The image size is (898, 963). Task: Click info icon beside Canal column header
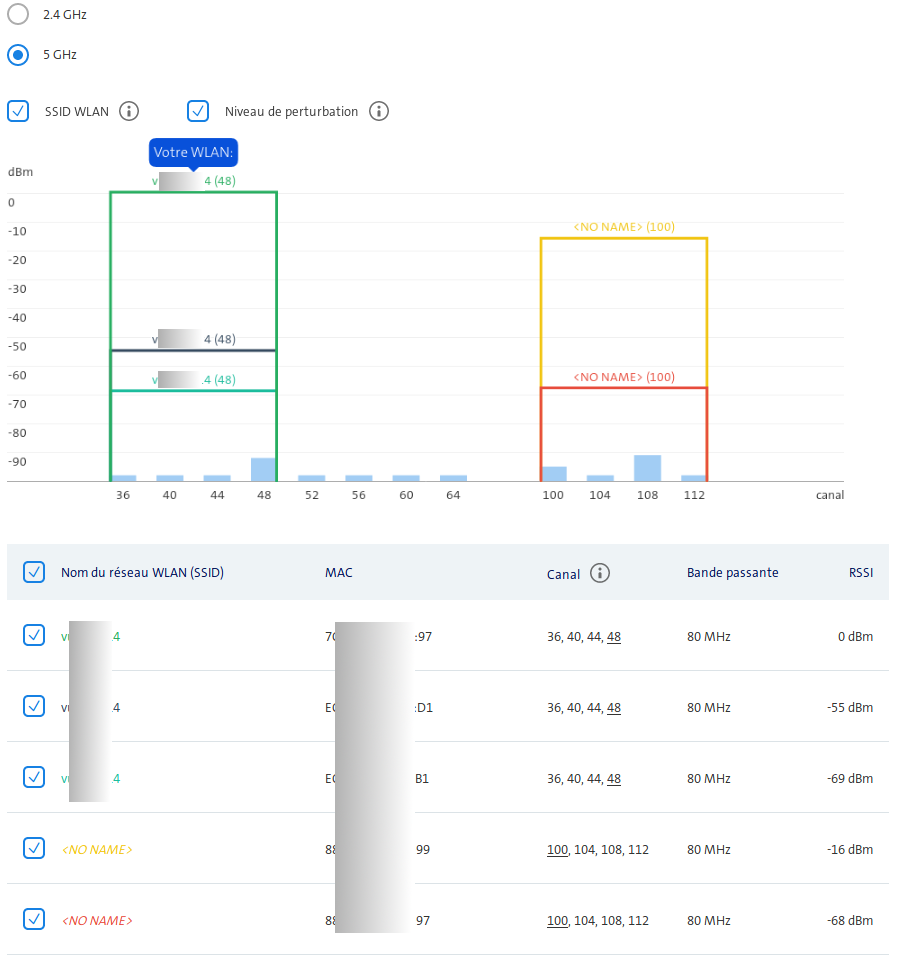click(x=599, y=573)
